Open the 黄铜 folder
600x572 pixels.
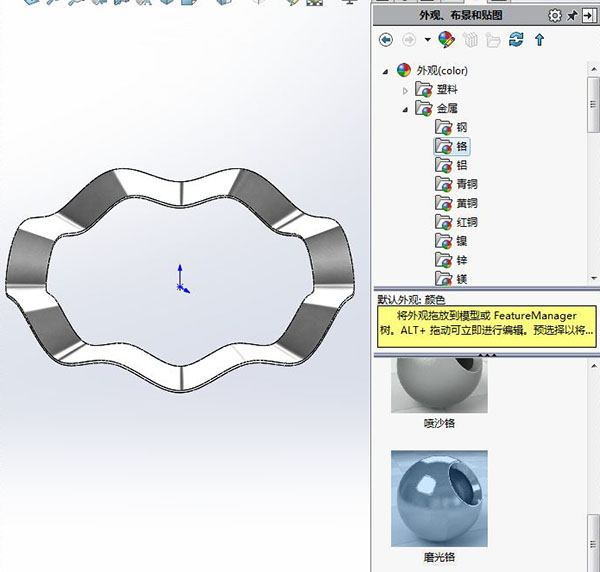click(x=467, y=203)
